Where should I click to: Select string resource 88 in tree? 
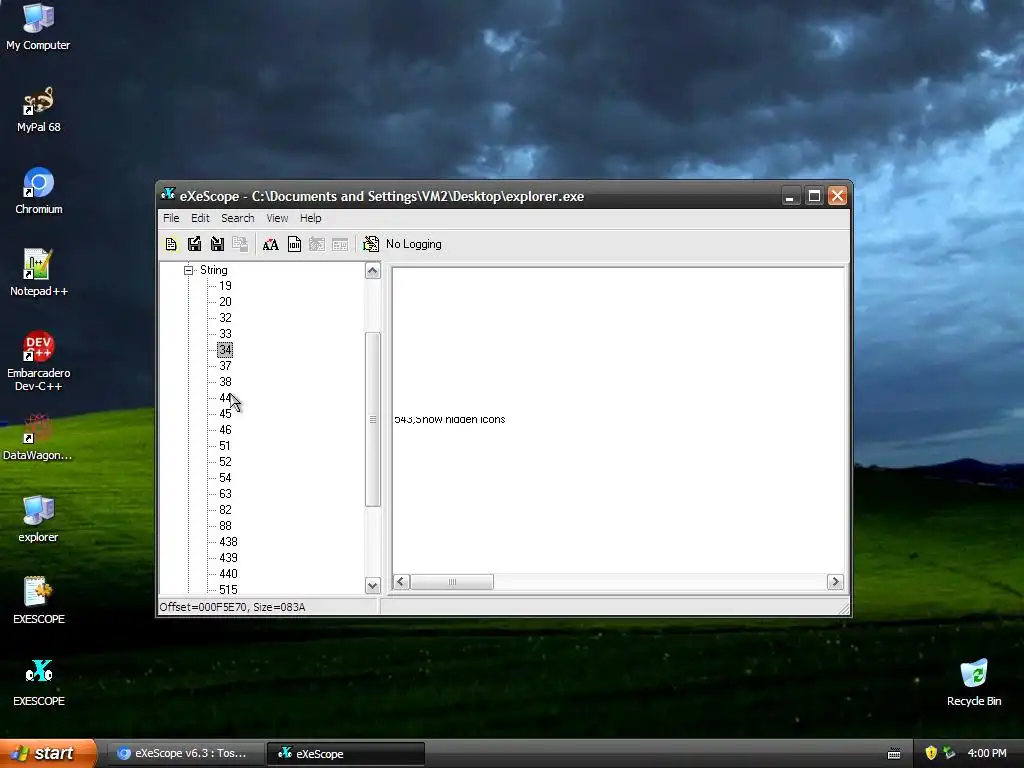point(225,526)
